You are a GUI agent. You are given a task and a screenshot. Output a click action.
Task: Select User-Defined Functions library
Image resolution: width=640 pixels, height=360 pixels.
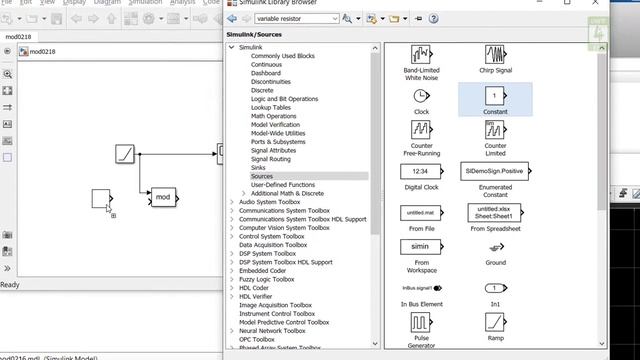coord(282,185)
